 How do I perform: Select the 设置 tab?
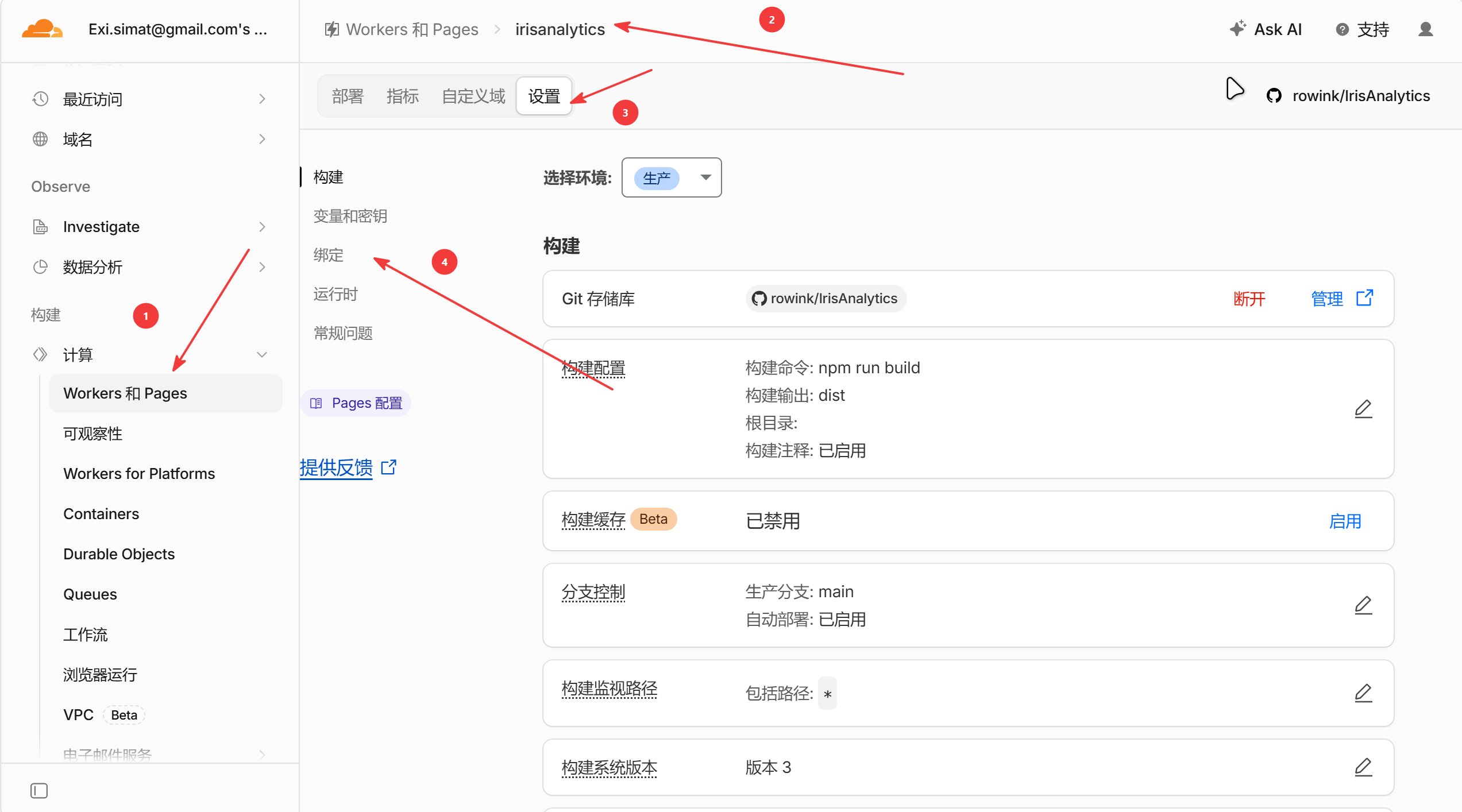[x=544, y=96]
